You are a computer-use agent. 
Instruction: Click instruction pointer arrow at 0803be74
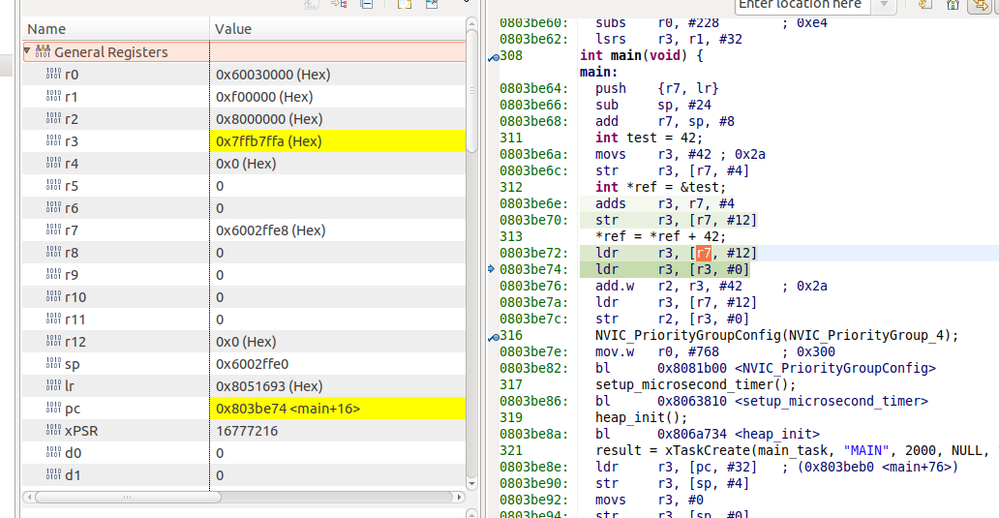coord(492,270)
